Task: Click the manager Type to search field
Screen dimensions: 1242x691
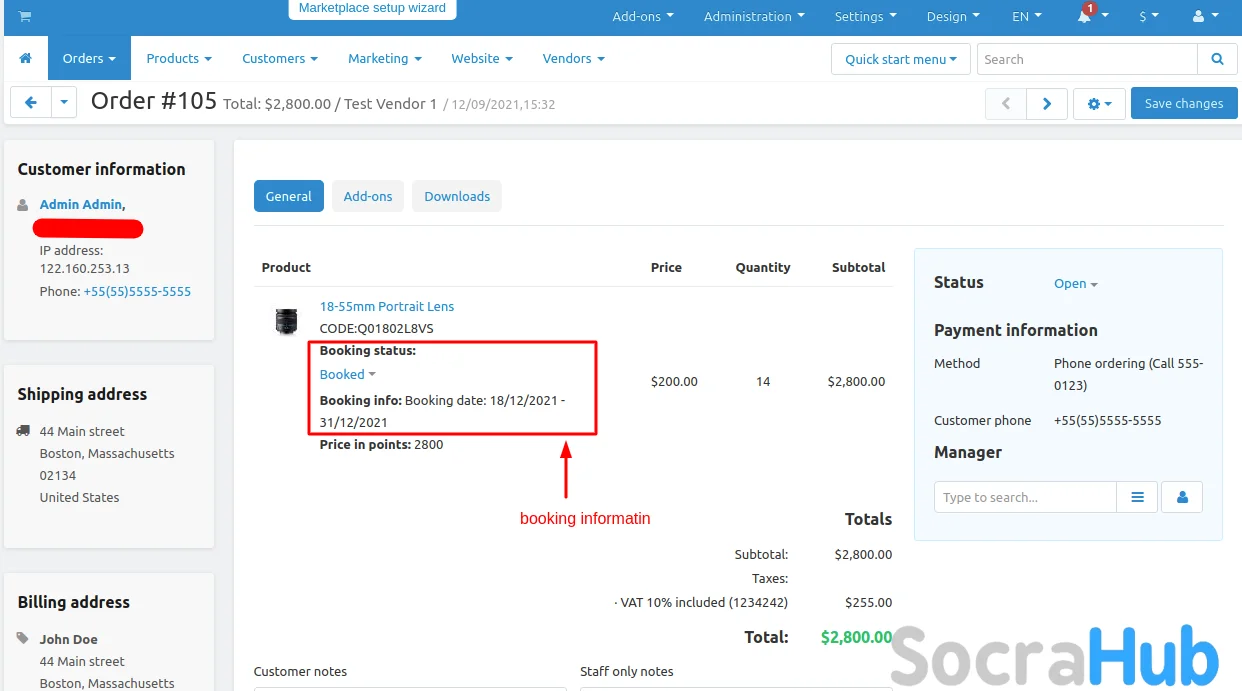Action: tap(1025, 497)
